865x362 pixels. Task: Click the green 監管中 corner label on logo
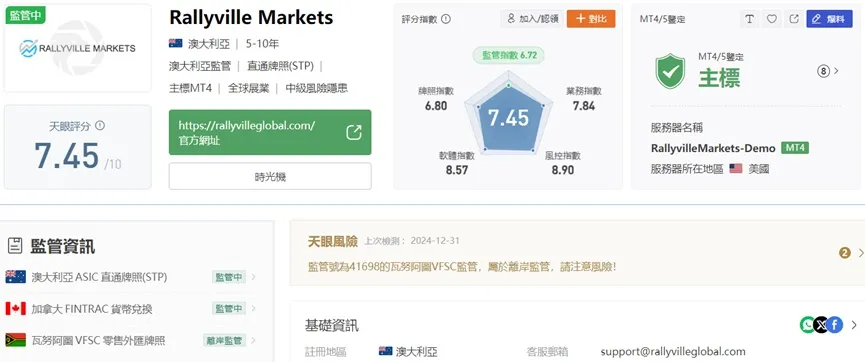[25, 15]
